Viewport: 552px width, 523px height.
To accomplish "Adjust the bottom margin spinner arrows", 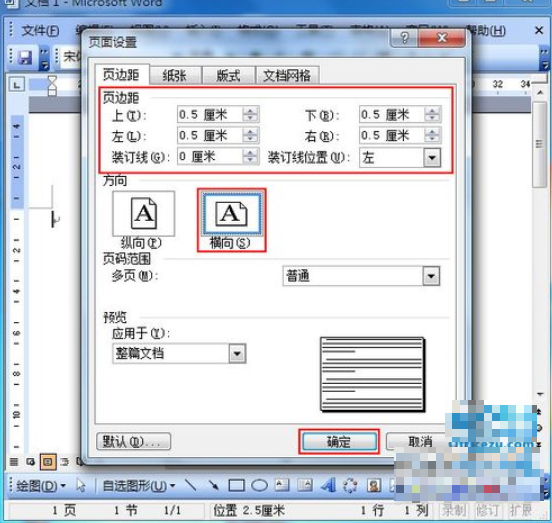I will point(432,114).
